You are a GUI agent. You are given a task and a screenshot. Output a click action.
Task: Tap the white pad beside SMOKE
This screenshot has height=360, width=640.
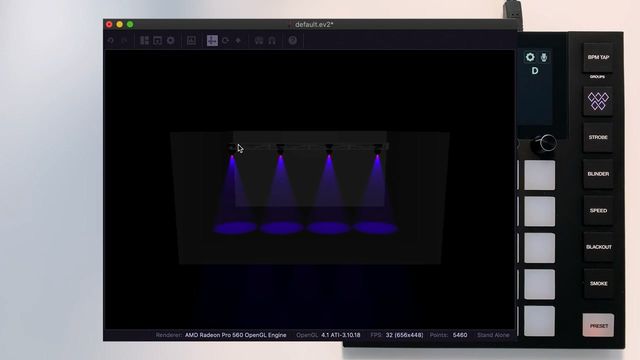click(x=540, y=284)
